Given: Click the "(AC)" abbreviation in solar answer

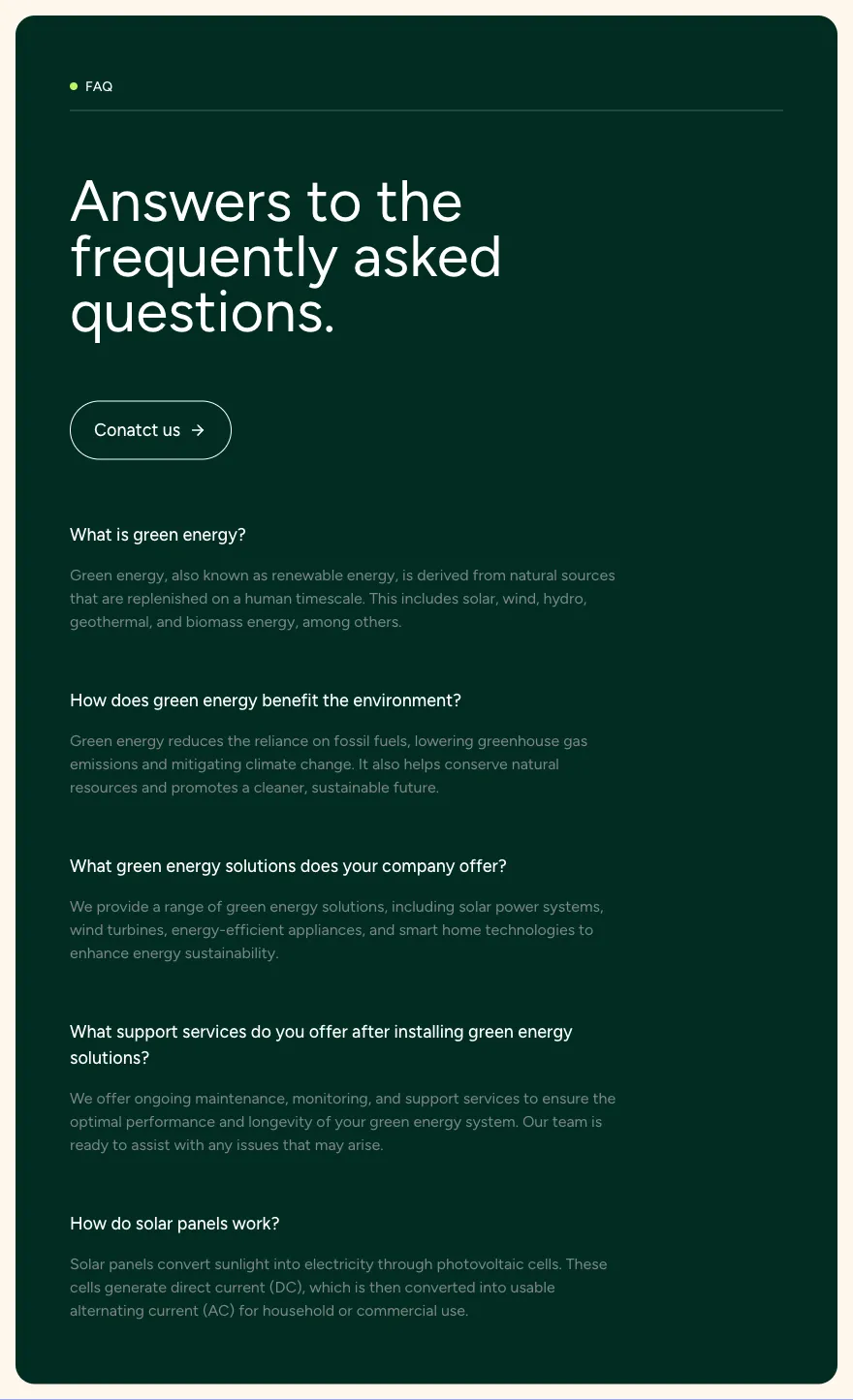Looking at the screenshot, I should pos(219,1311).
